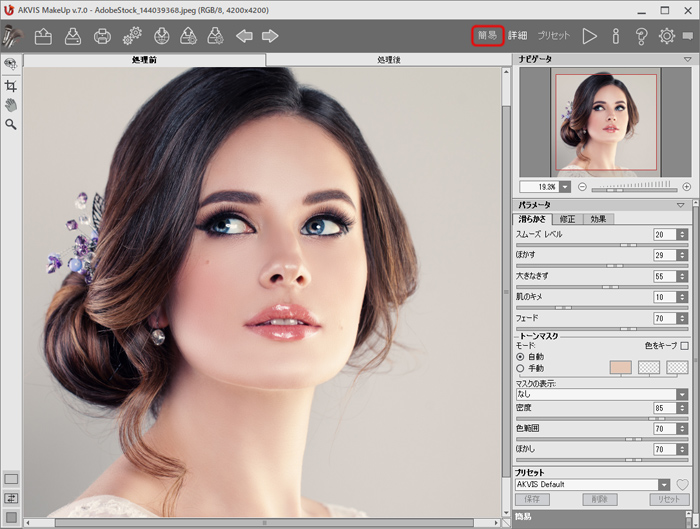Click bottom view layout square icon

[x=11, y=517]
